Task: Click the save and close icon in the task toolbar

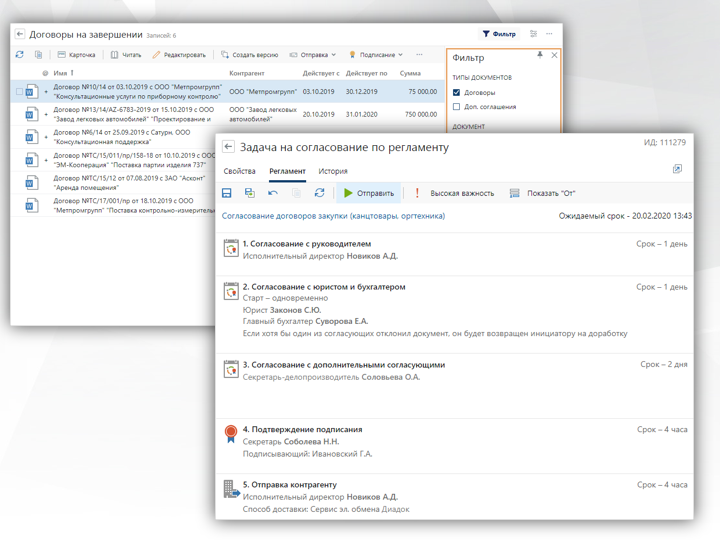Action: pos(249,193)
